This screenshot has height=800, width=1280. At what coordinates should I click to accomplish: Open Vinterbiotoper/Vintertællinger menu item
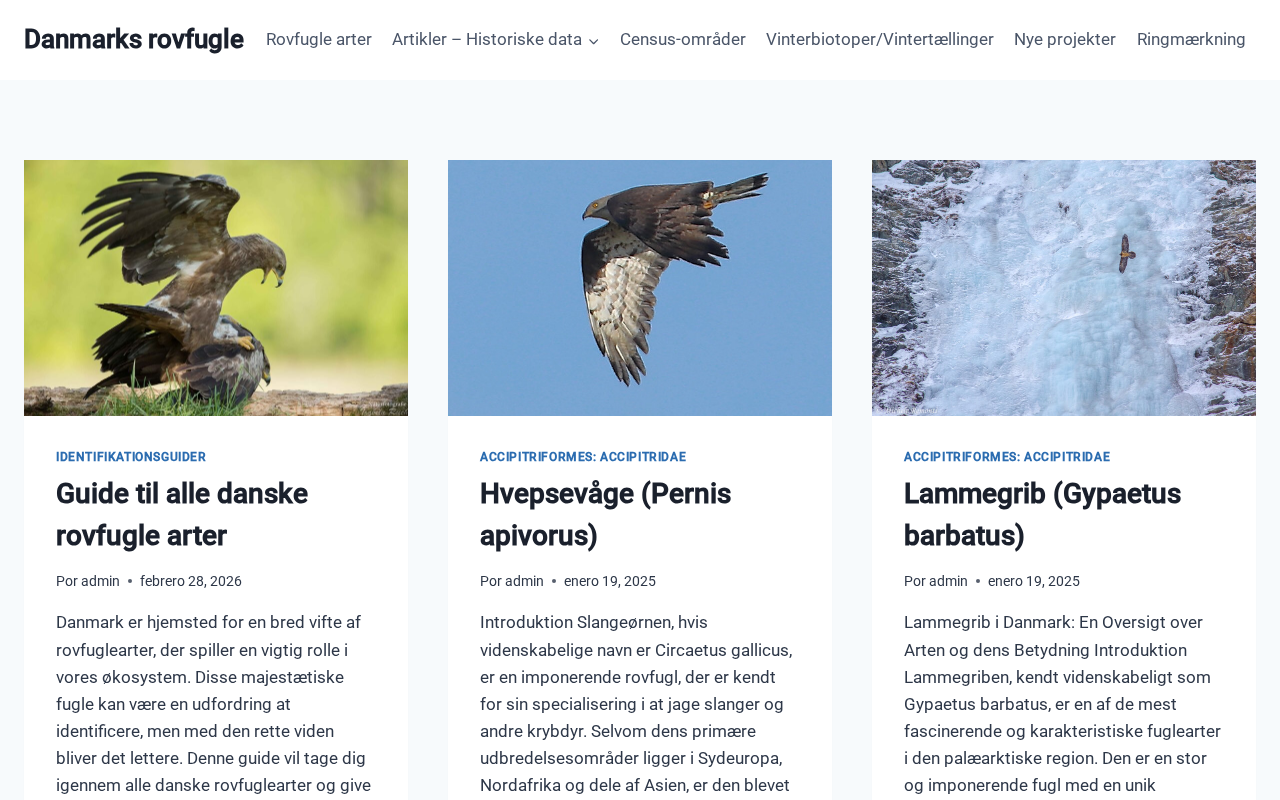pyautogui.click(x=880, y=40)
